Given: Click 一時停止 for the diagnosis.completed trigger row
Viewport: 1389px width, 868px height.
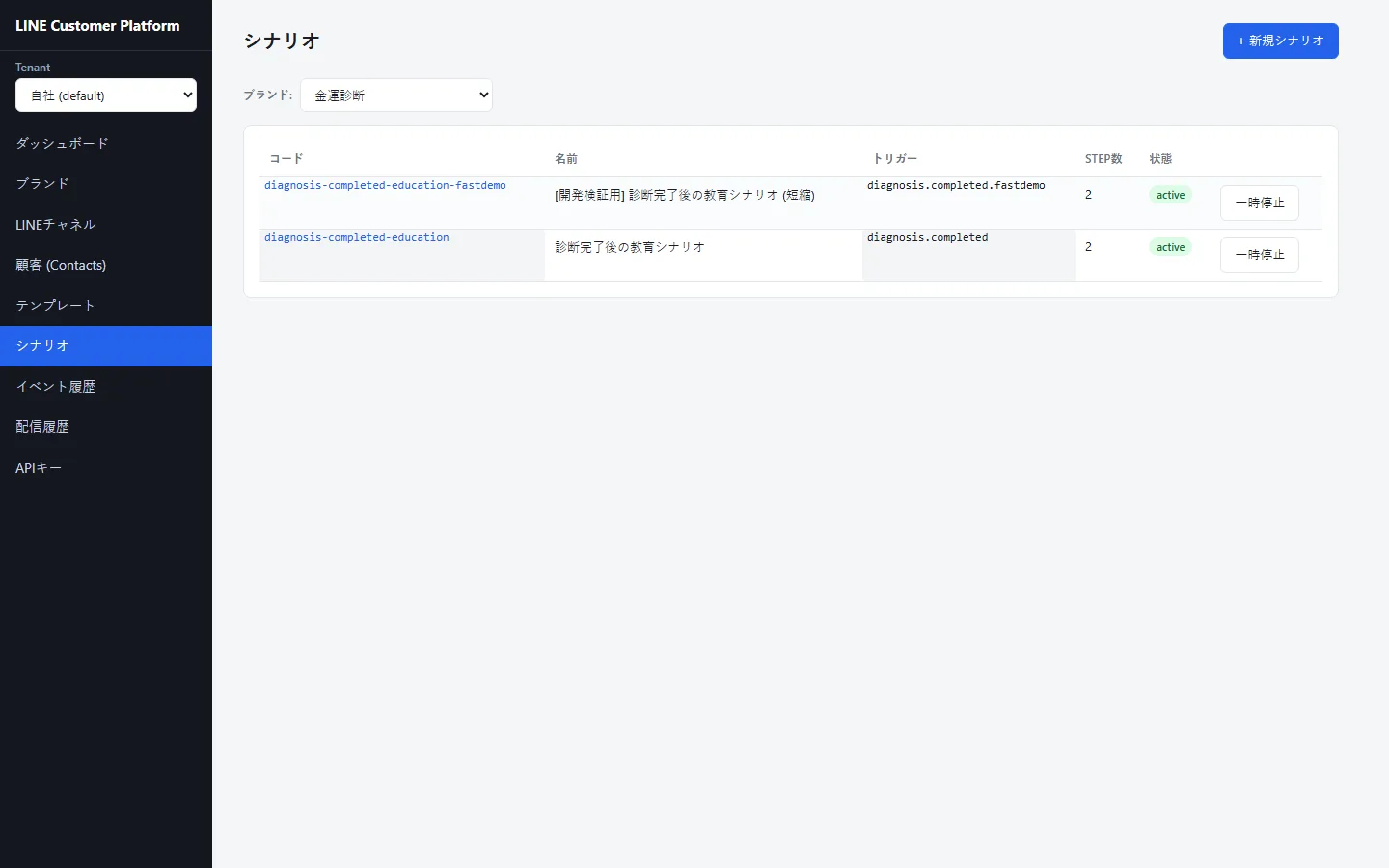Looking at the screenshot, I should [x=1259, y=255].
